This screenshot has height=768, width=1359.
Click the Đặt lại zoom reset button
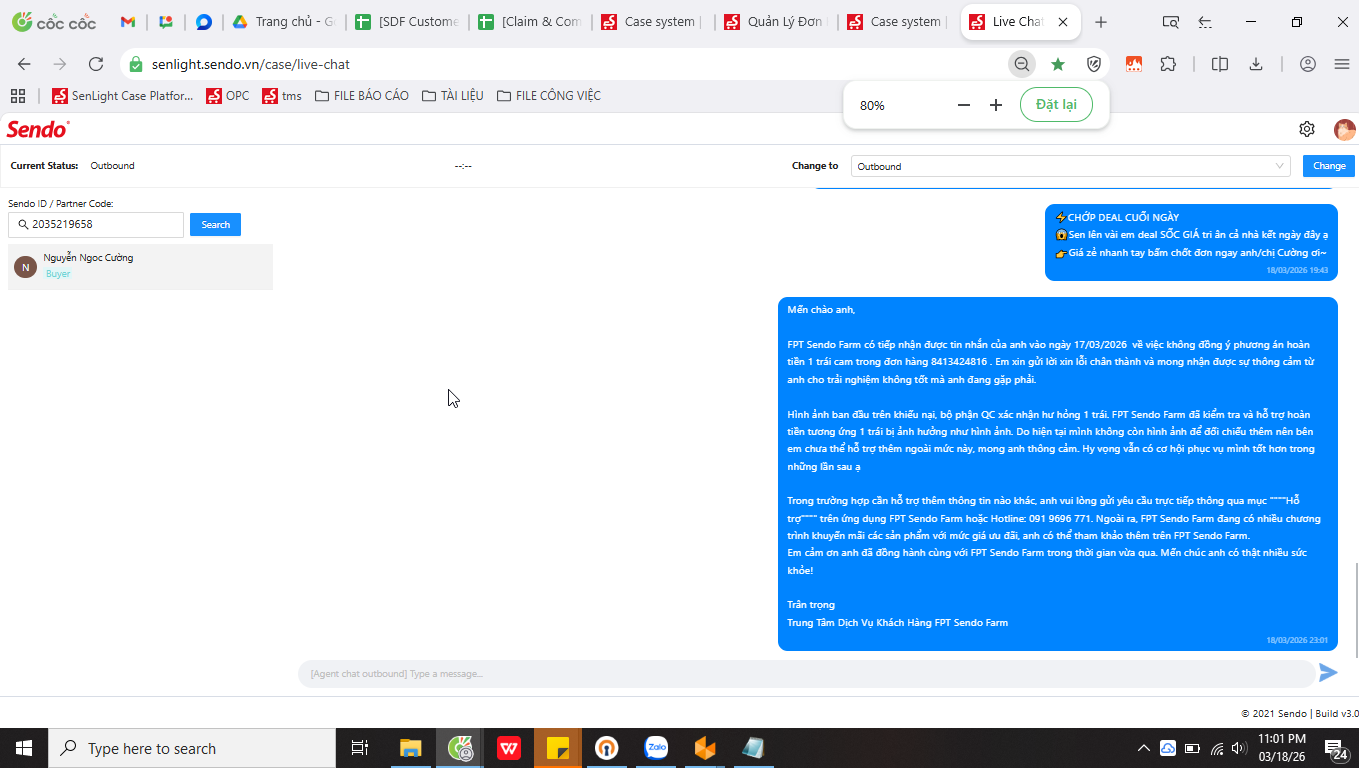tap(1056, 105)
